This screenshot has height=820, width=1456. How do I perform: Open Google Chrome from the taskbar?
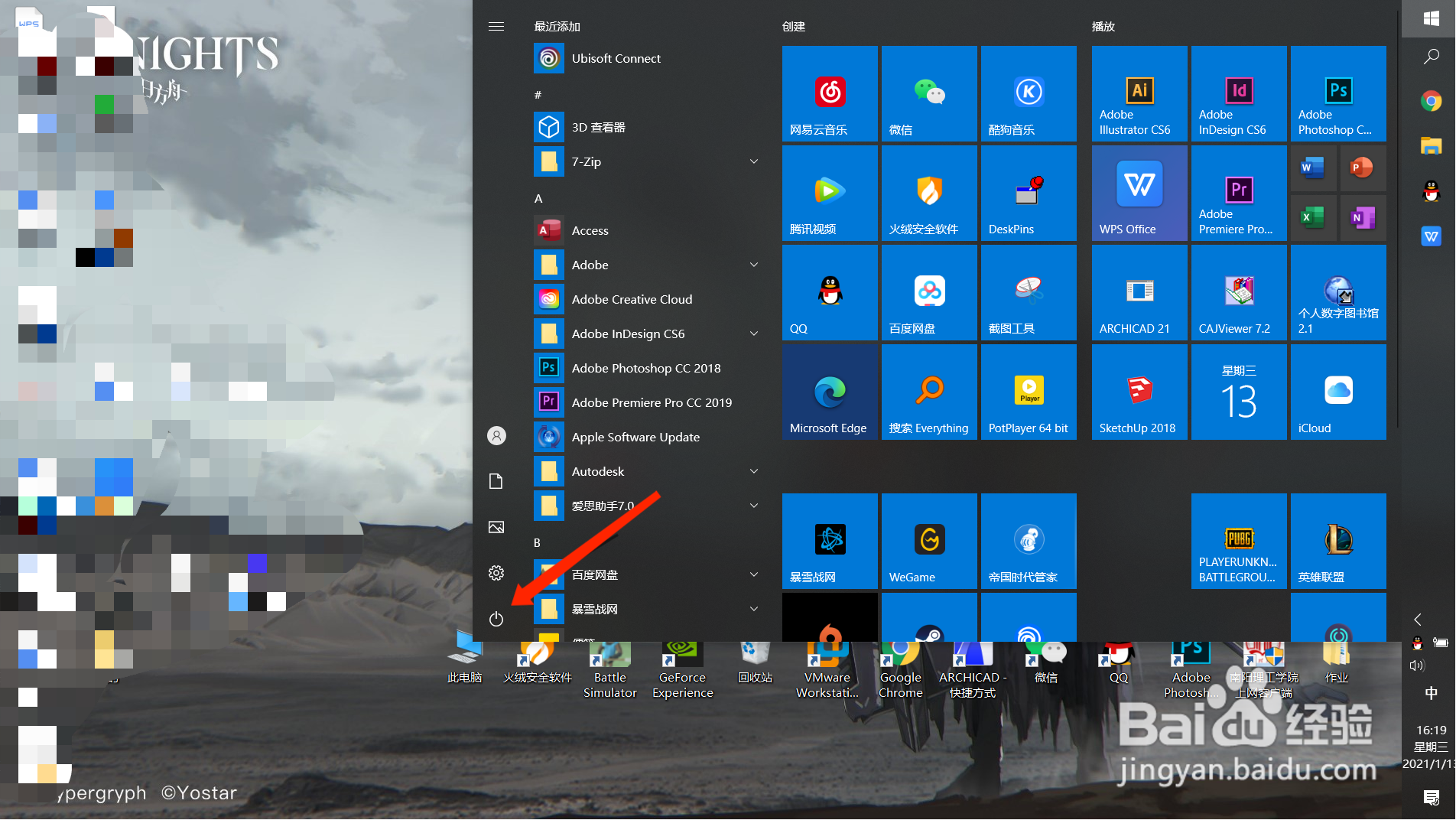tap(1432, 101)
